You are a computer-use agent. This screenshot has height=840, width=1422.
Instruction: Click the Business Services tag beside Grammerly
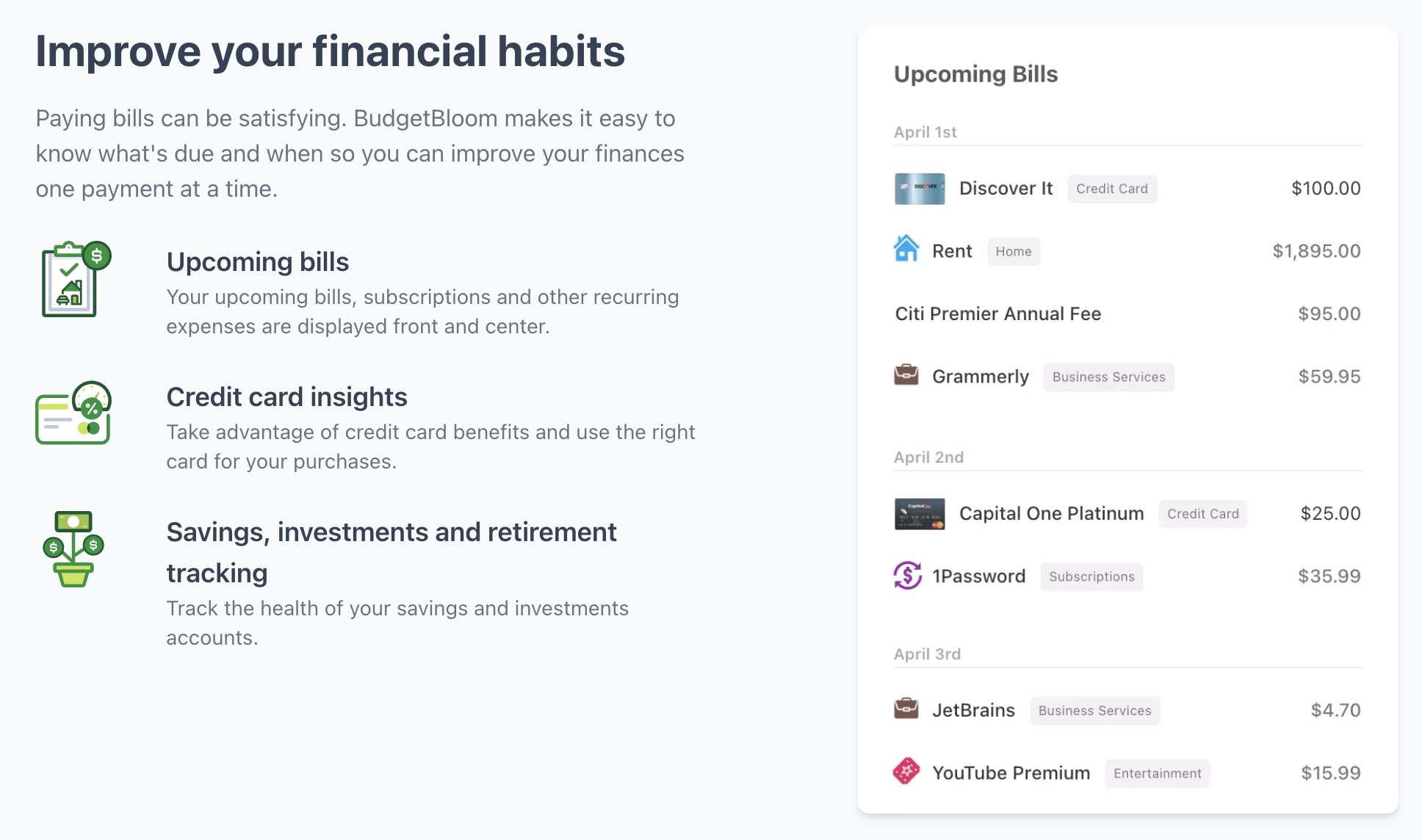(x=1108, y=377)
